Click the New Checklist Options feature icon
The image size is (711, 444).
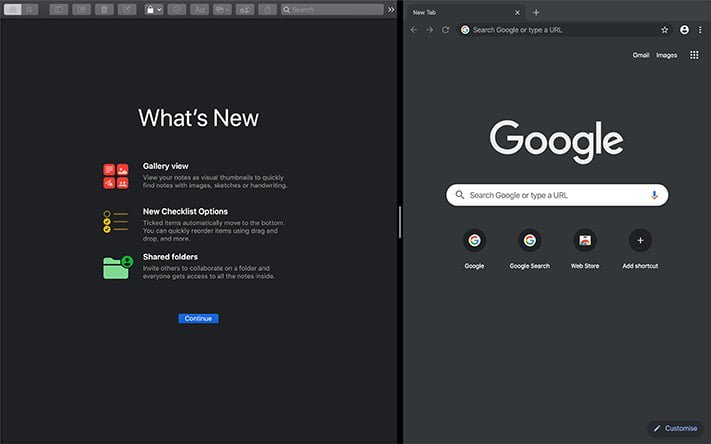[x=116, y=221]
